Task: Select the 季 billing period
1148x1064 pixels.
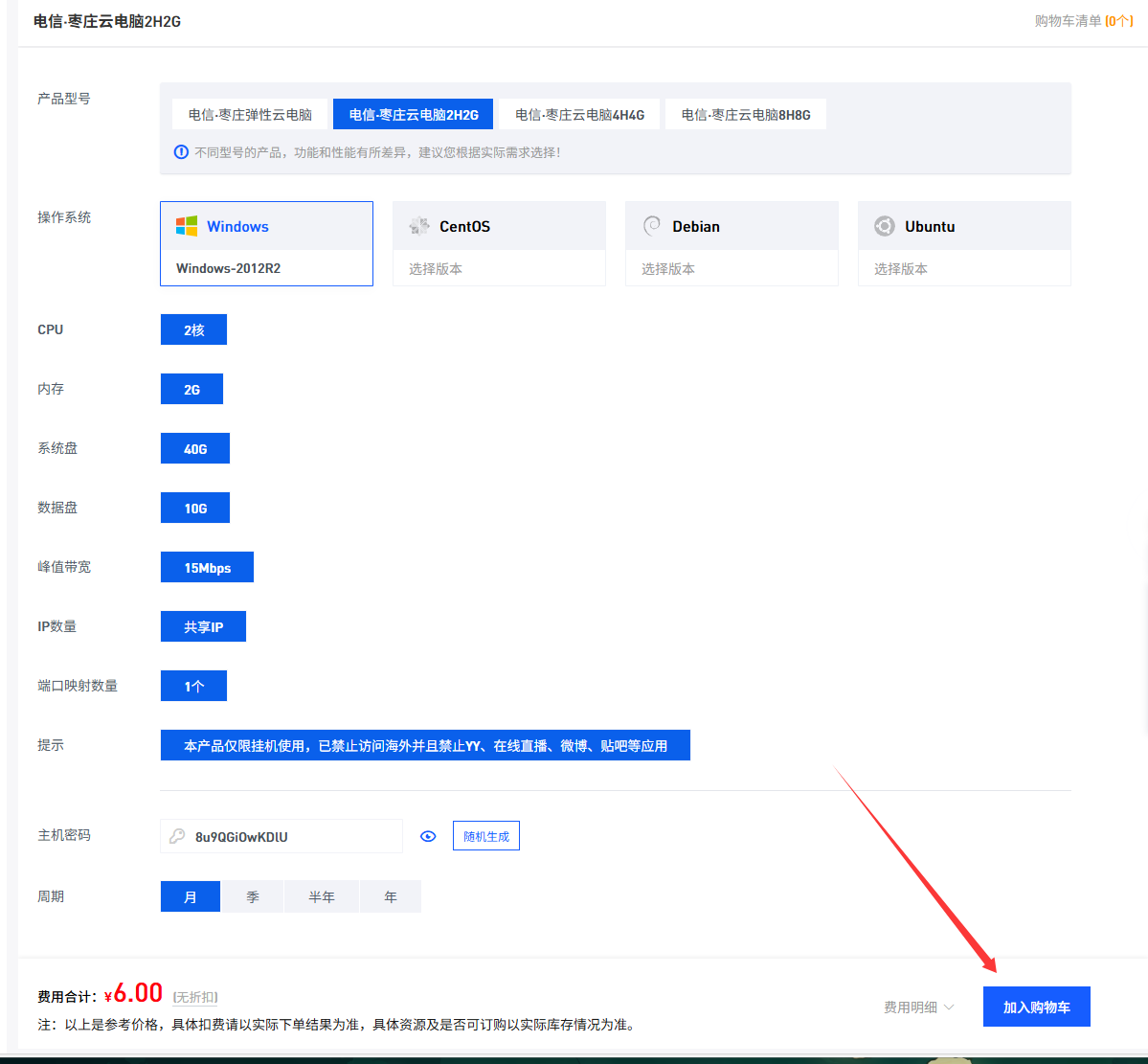Action: click(253, 896)
